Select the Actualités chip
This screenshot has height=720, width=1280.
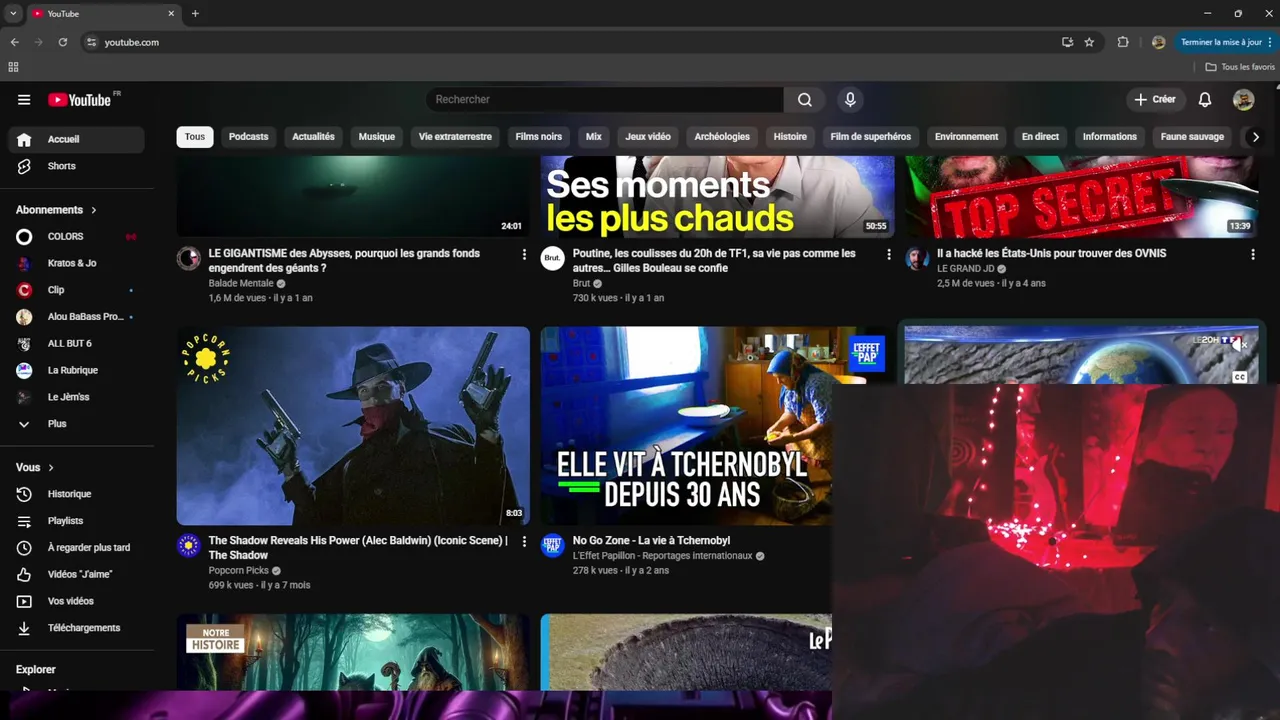pyautogui.click(x=313, y=137)
